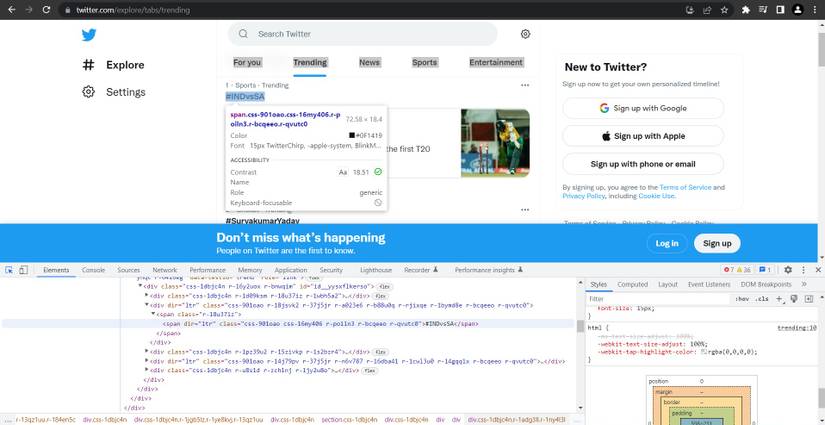
Task: Open Explore from the hashtag icon
Action: [x=88, y=65]
